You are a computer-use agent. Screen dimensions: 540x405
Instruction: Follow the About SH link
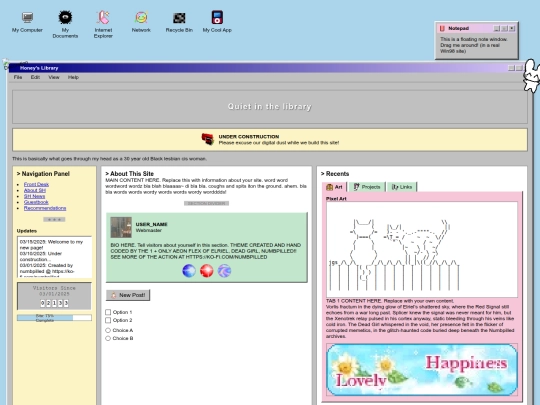[x=34, y=190]
